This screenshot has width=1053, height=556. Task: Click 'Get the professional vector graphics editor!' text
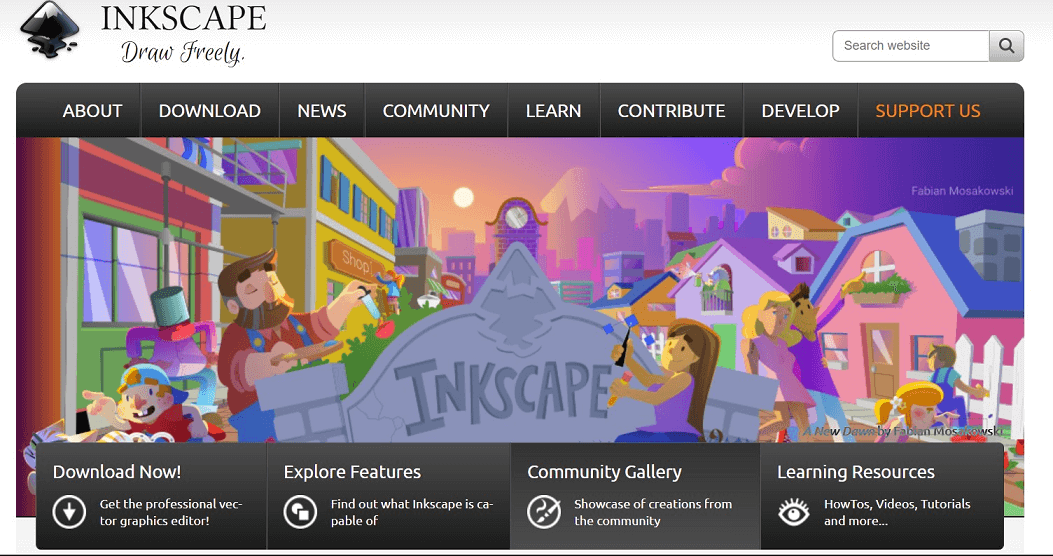tap(171, 512)
